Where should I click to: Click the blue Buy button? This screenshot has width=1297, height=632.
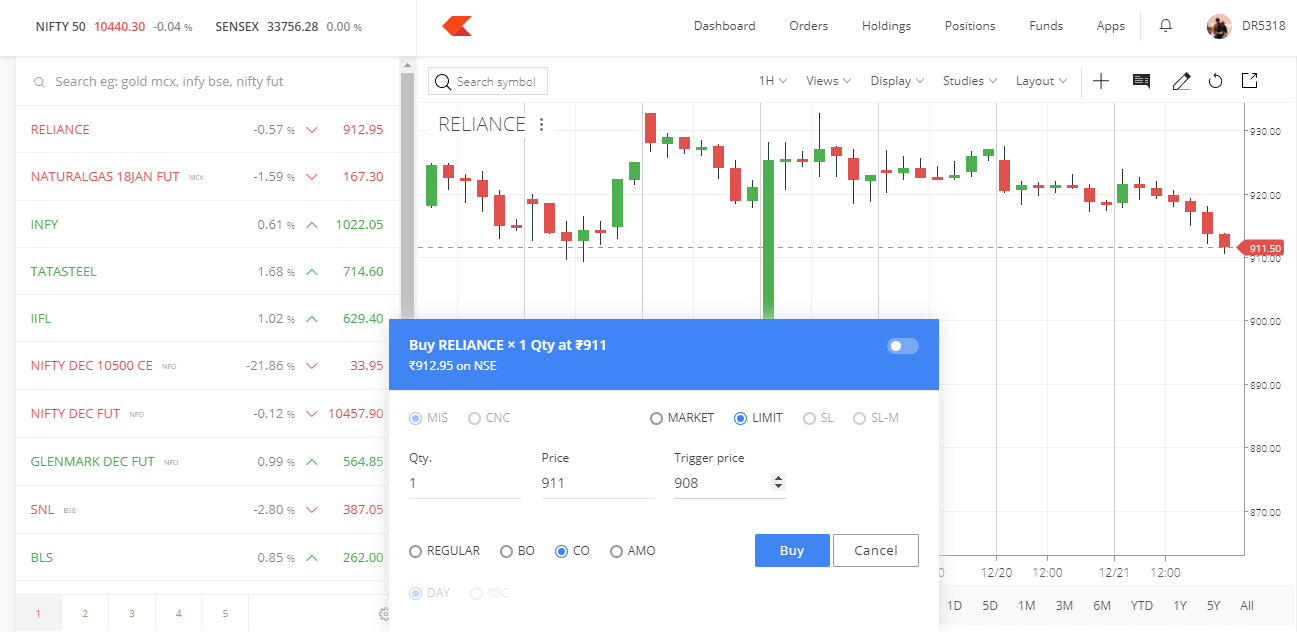pos(792,551)
